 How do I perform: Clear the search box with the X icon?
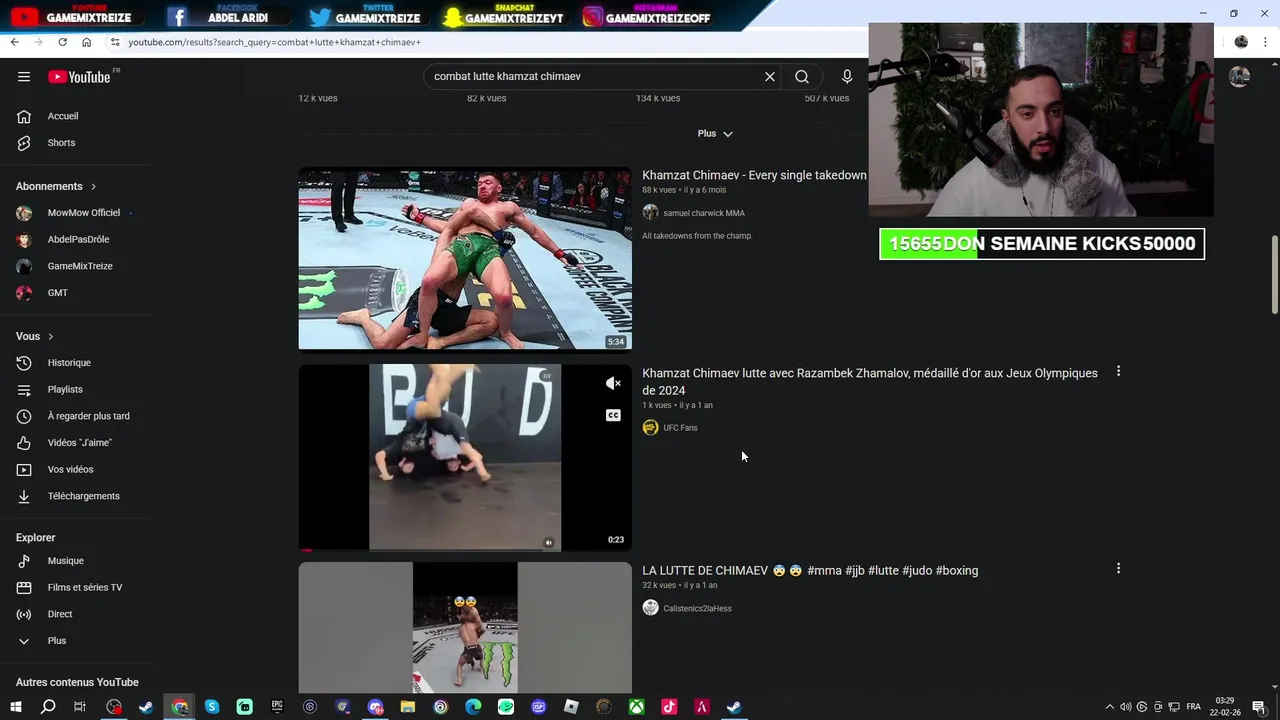click(x=770, y=76)
